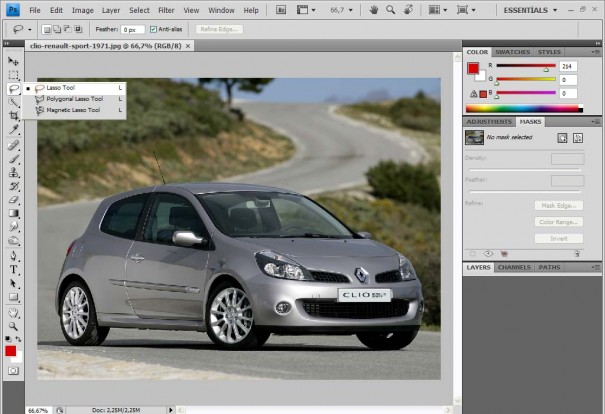Choose Polygonal Lasso Tool from flyout
605x414 pixels.
74,99
